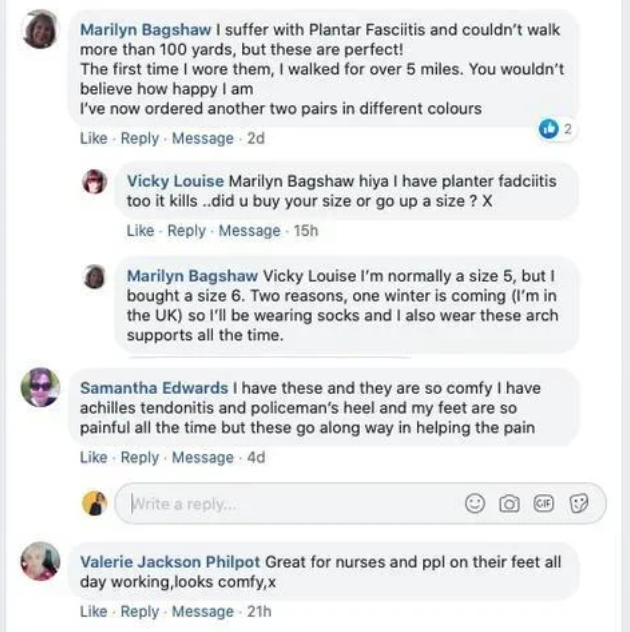Reply to Marilyn Bagshaw's top comment

[x=139, y=139]
